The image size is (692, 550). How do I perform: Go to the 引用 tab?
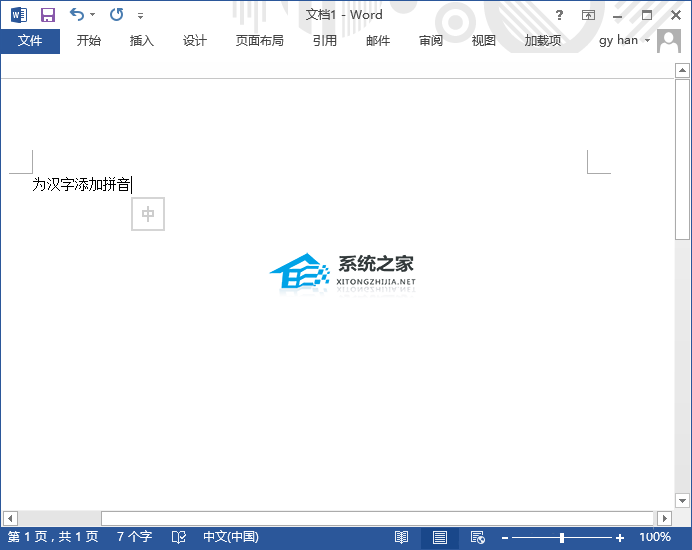[325, 41]
